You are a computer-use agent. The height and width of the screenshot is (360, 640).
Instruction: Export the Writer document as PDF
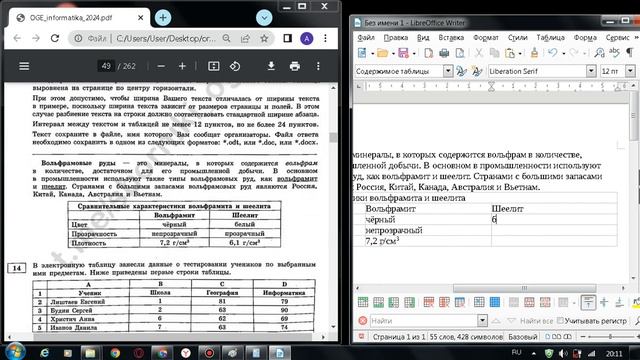point(429,53)
